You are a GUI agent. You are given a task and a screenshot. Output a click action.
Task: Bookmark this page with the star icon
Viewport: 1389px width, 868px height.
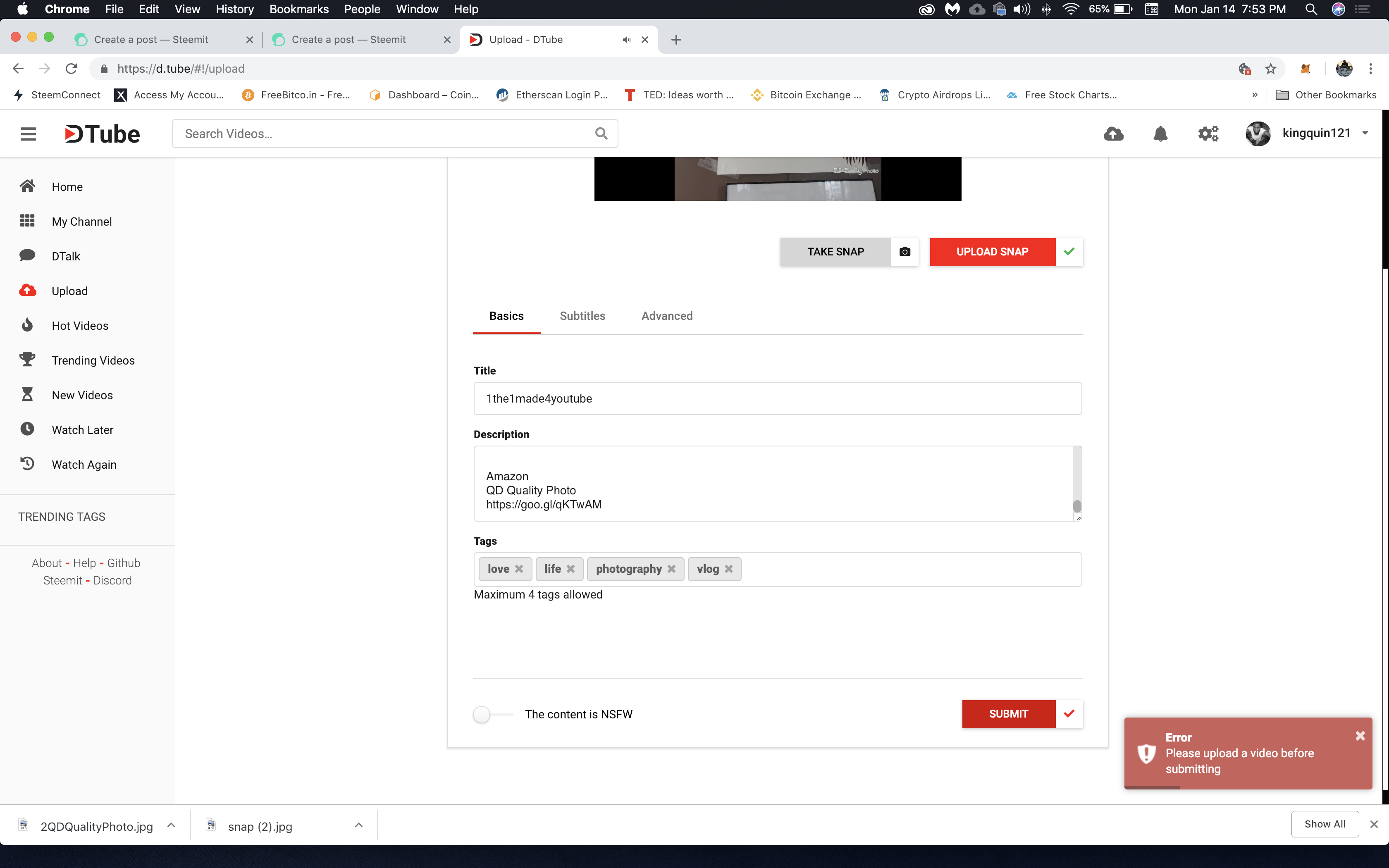pyautogui.click(x=1270, y=69)
